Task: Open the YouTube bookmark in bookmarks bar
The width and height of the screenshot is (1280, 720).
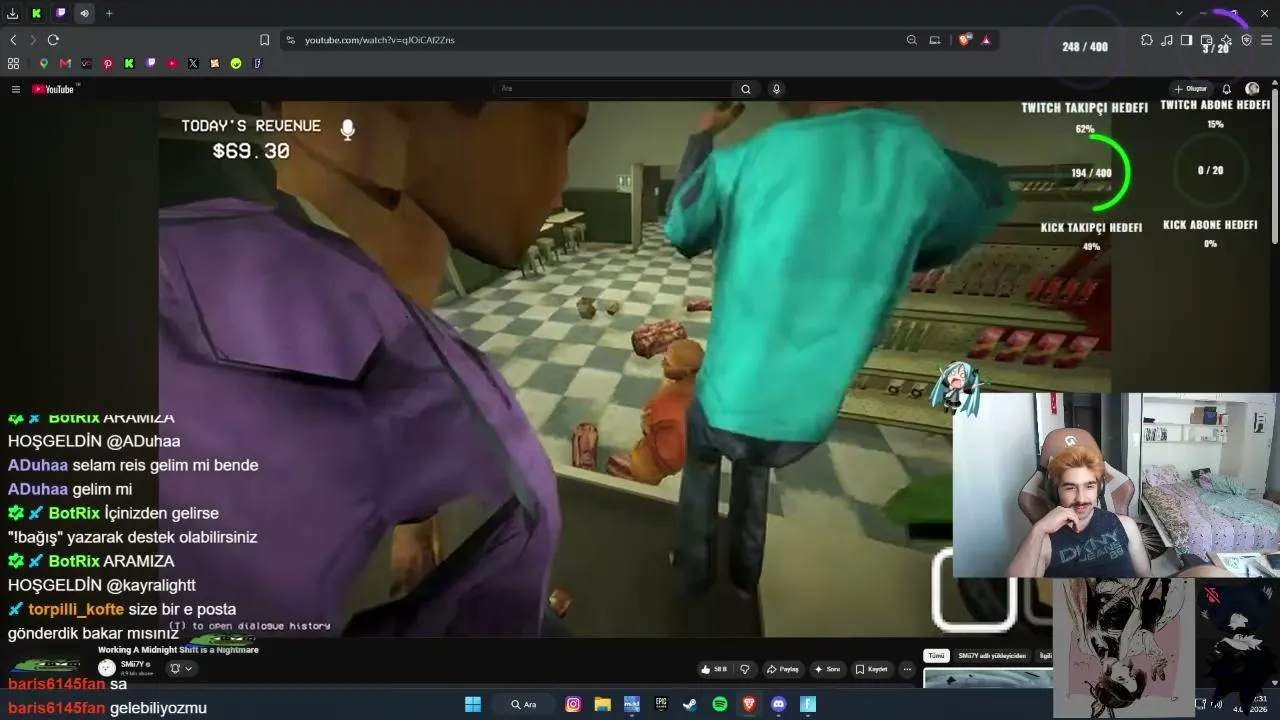Action: click(172, 63)
